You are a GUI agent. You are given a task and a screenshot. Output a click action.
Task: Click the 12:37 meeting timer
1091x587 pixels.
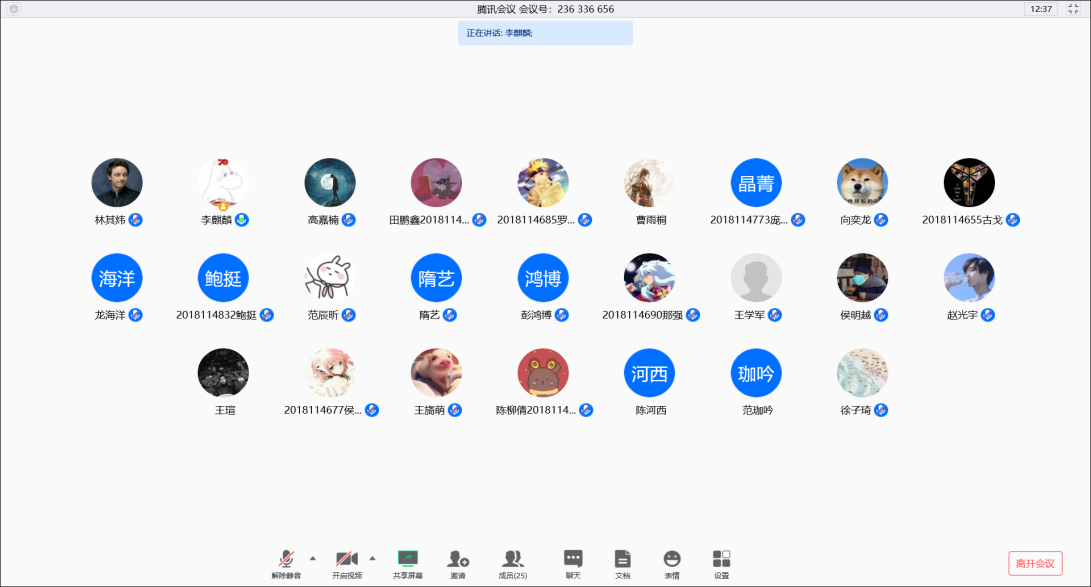[1041, 9]
